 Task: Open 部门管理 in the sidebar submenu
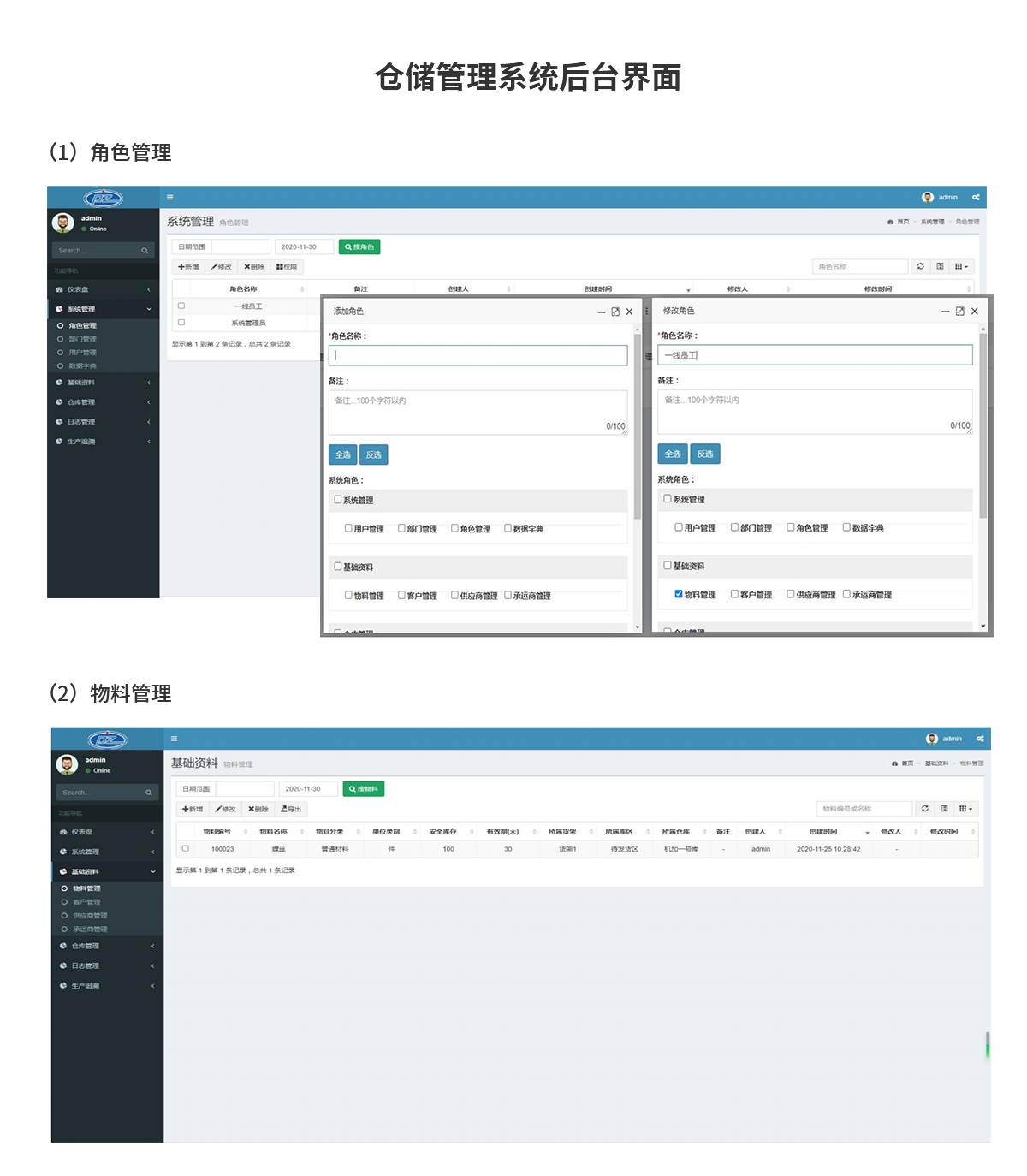82,339
